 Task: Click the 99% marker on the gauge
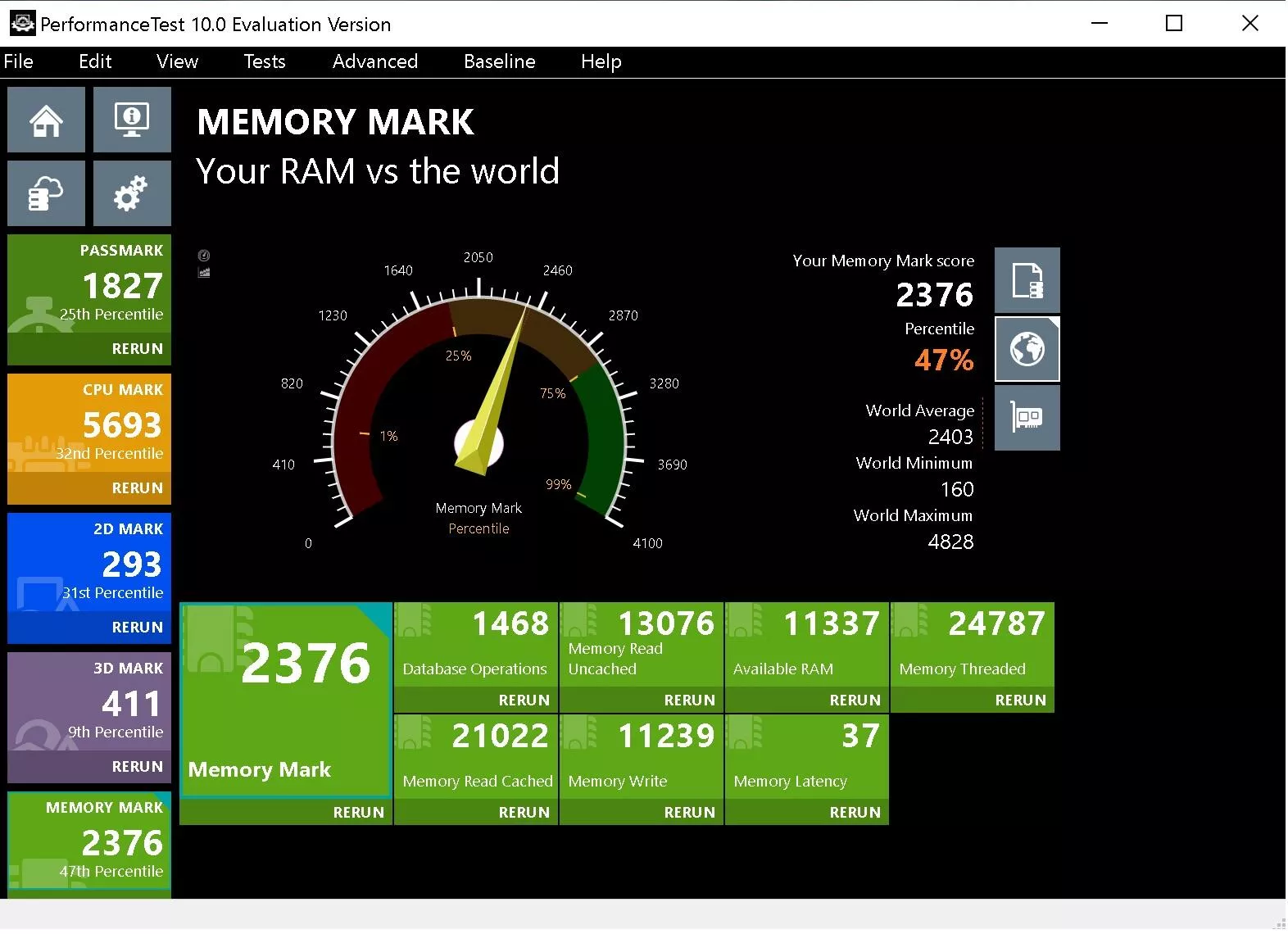[559, 485]
